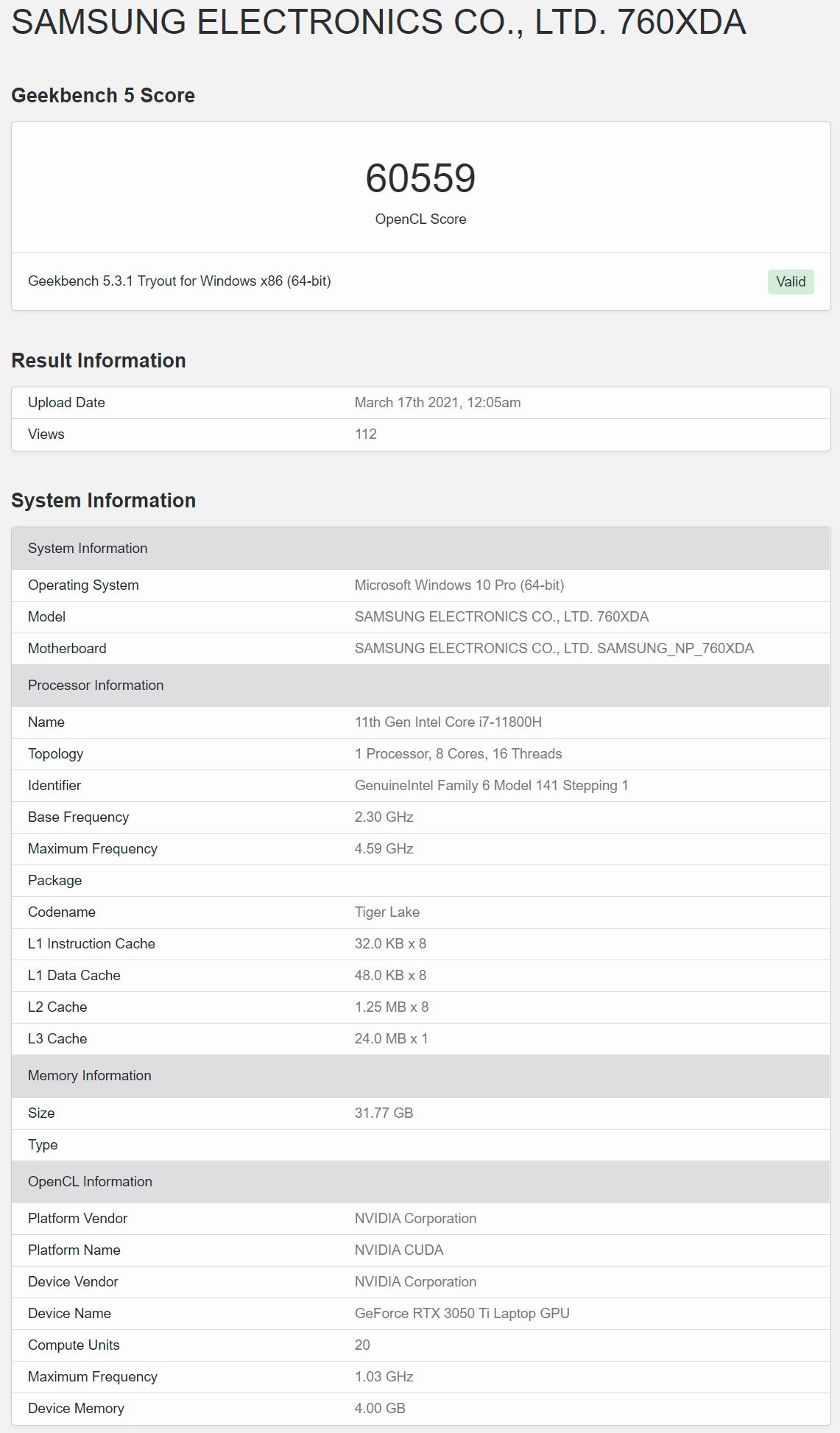Select codename Tiger Lake

pyautogui.click(x=387, y=912)
